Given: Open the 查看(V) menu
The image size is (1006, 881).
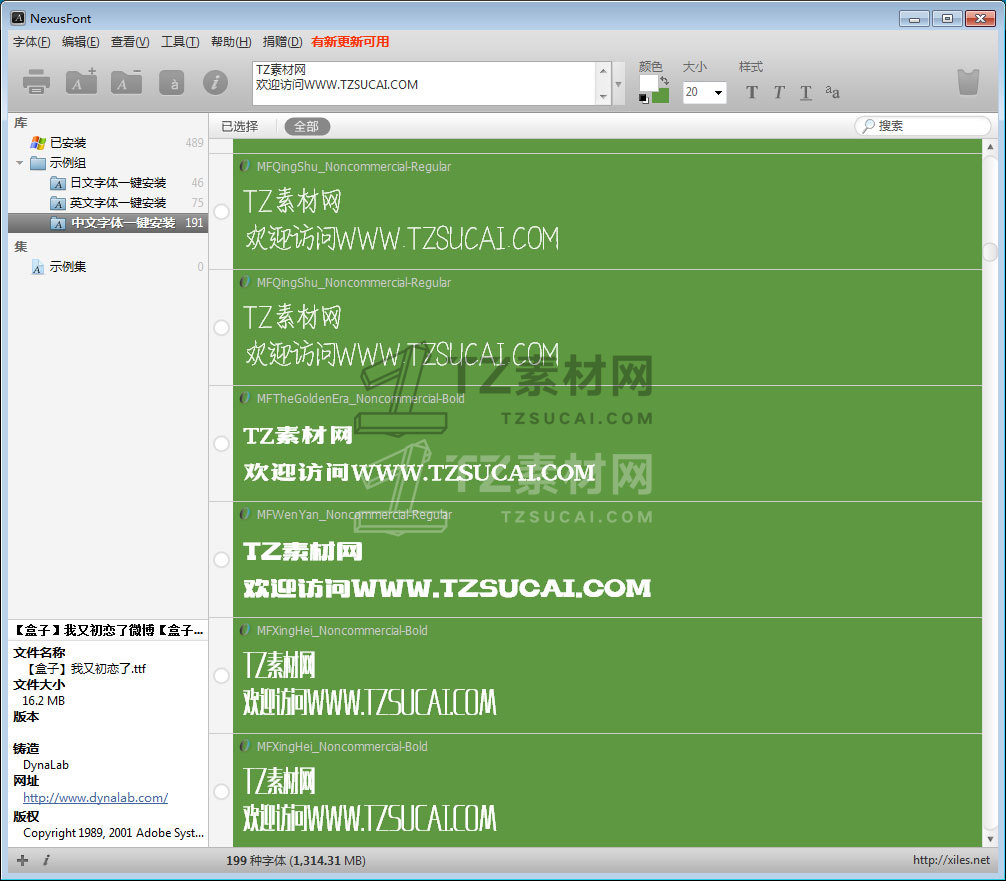Looking at the screenshot, I should click(x=130, y=42).
